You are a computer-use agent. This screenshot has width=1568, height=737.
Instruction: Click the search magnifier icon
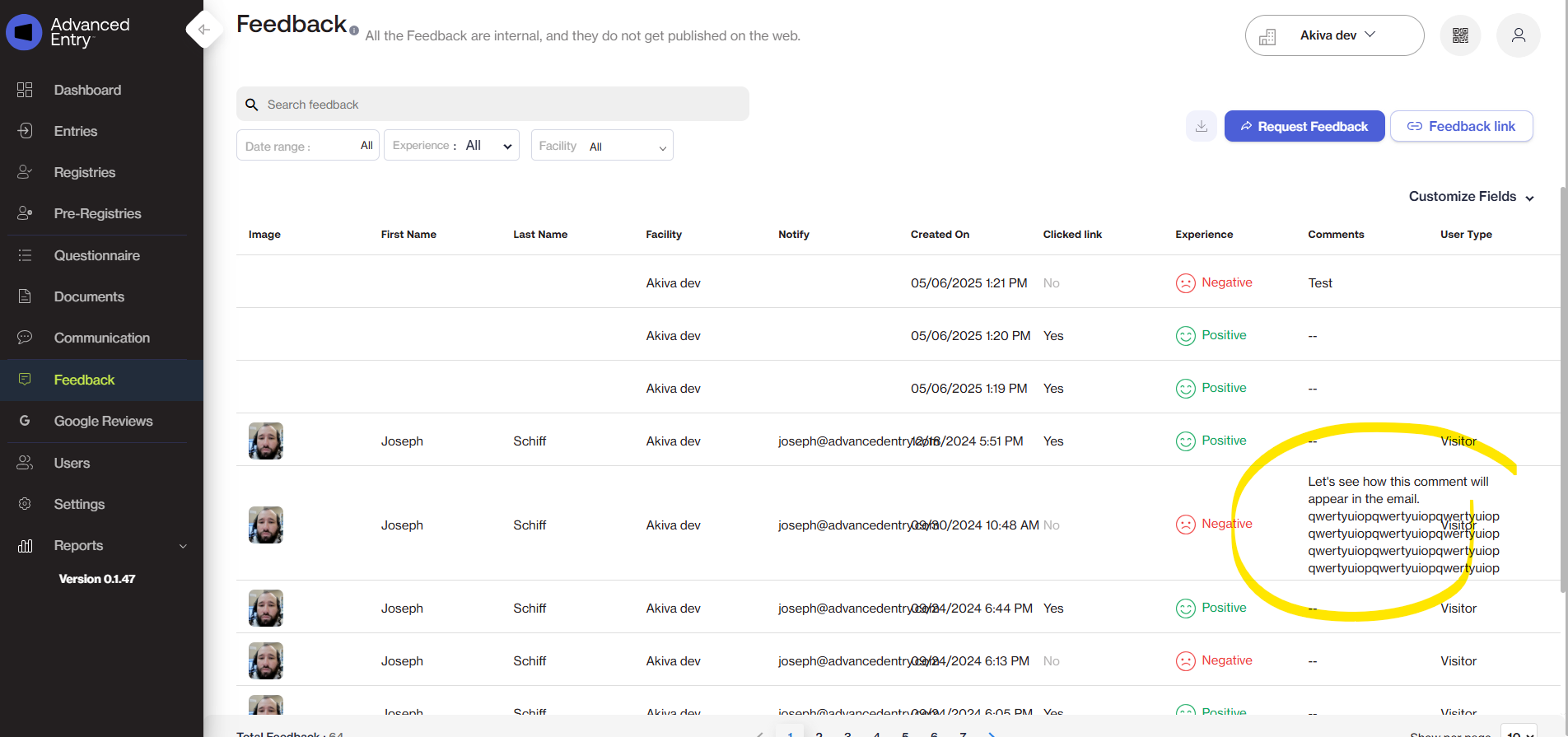[x=252, y=105]
